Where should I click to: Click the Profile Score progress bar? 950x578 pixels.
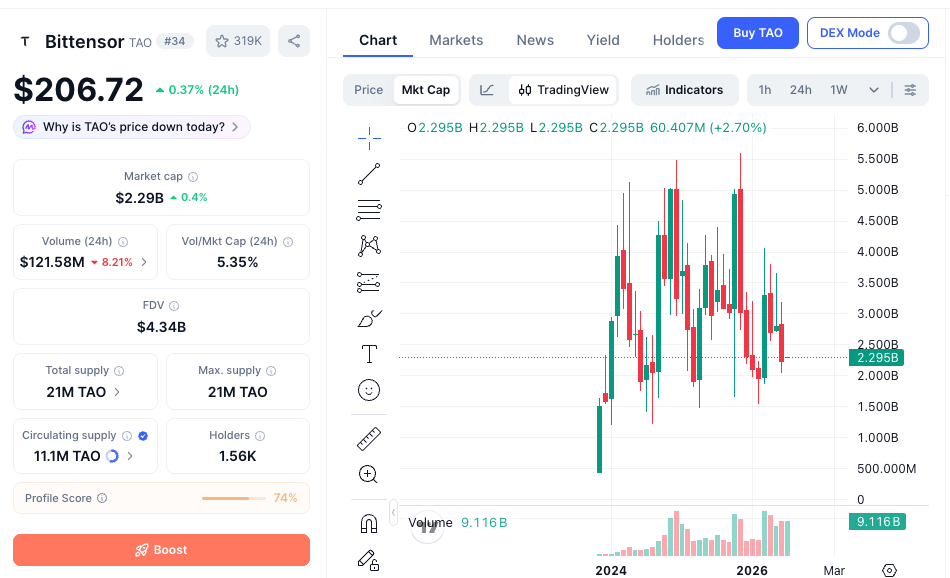pyautogui.click(x=234, y=498)
